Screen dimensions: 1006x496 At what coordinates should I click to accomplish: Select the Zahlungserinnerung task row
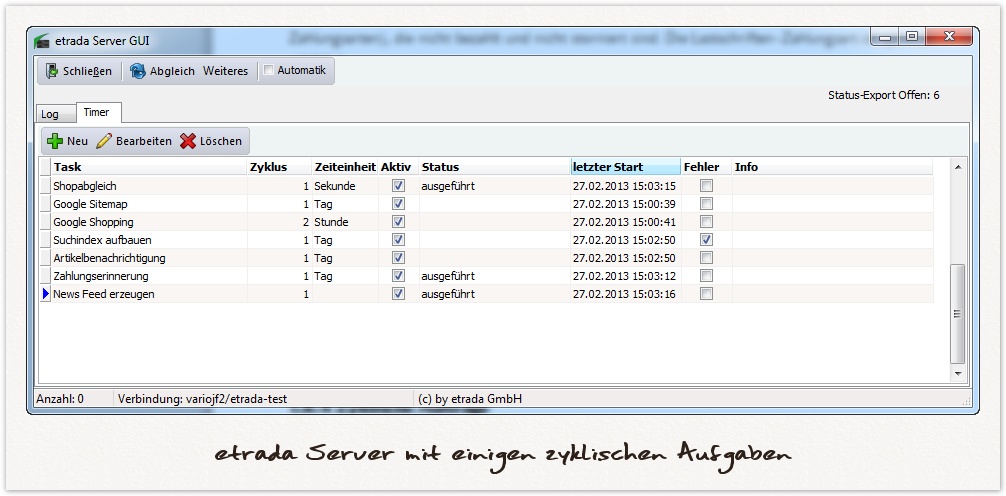101,276
